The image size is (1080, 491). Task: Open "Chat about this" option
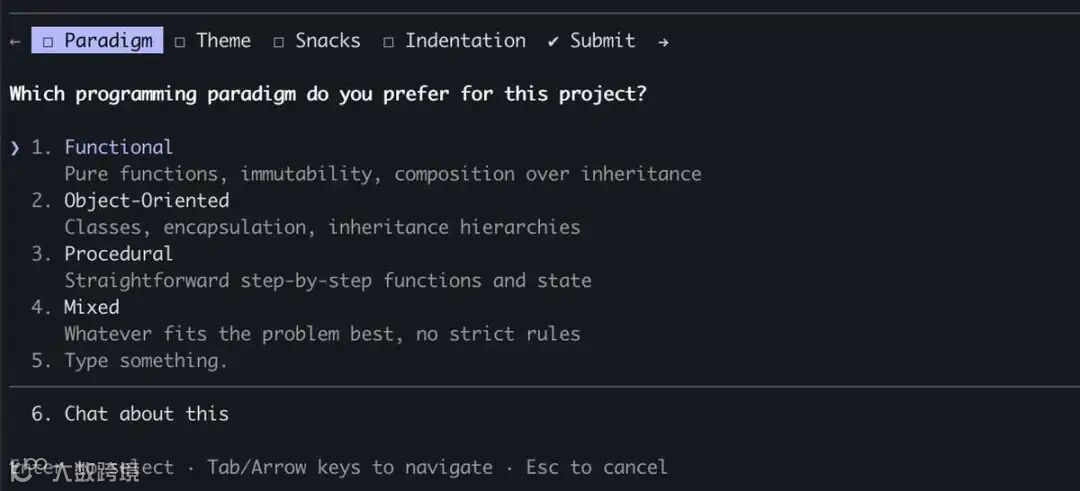pos(146,414)
